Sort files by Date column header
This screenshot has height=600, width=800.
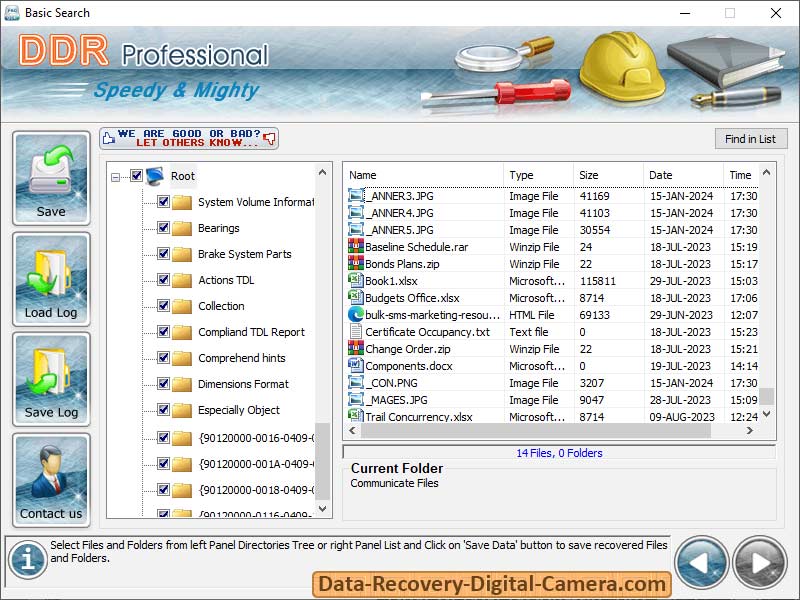click(683, 175)
